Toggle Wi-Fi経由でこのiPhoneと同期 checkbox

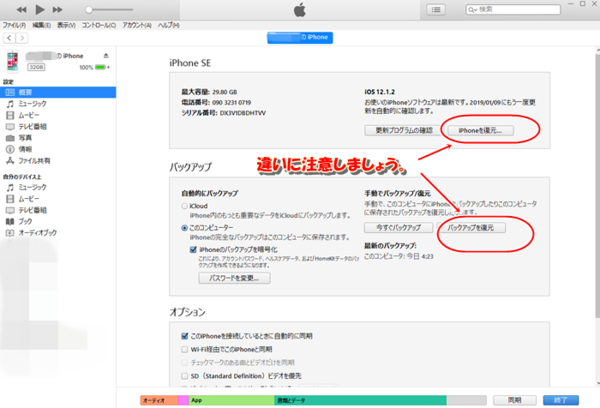coord(185,349)
